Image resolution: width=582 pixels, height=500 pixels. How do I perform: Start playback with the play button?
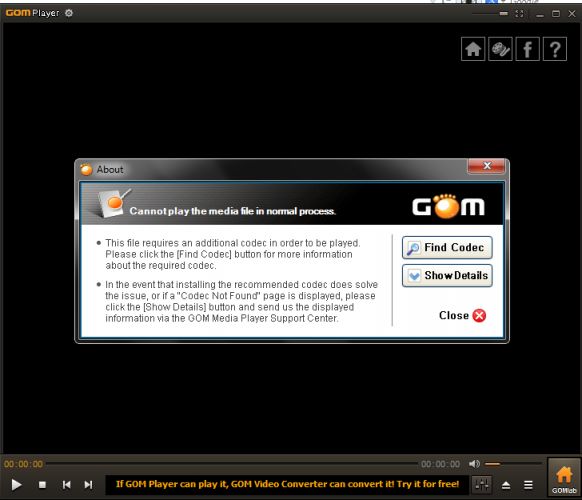tap(16, 485)
